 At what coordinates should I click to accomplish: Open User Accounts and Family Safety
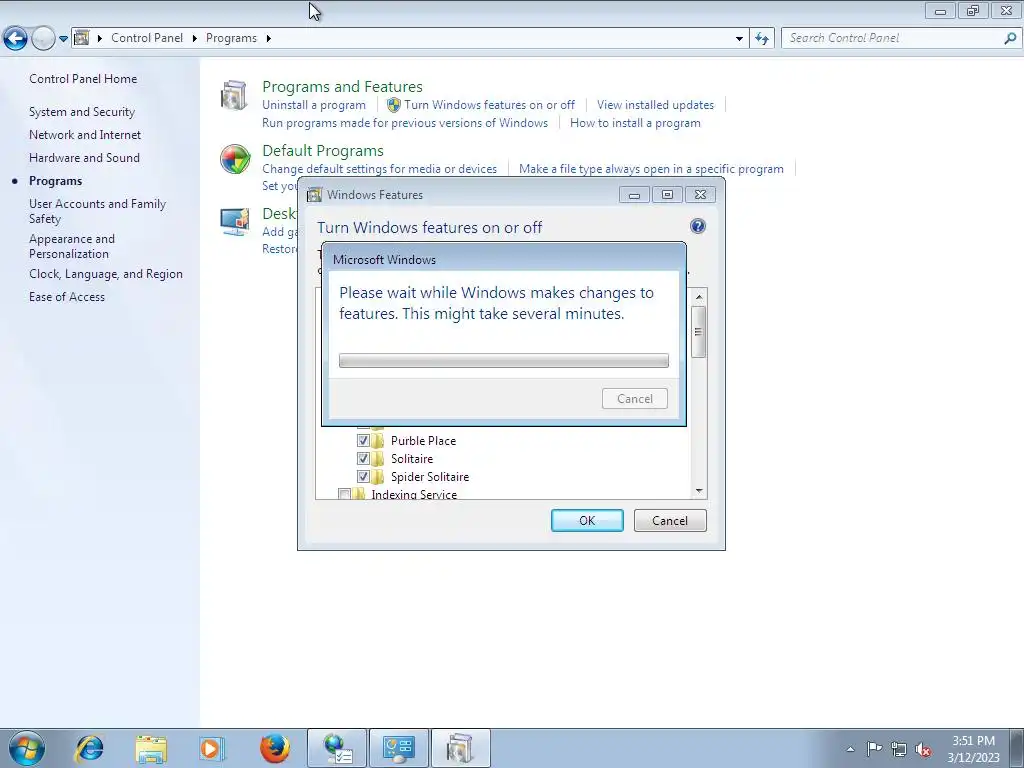coord(97,211)
